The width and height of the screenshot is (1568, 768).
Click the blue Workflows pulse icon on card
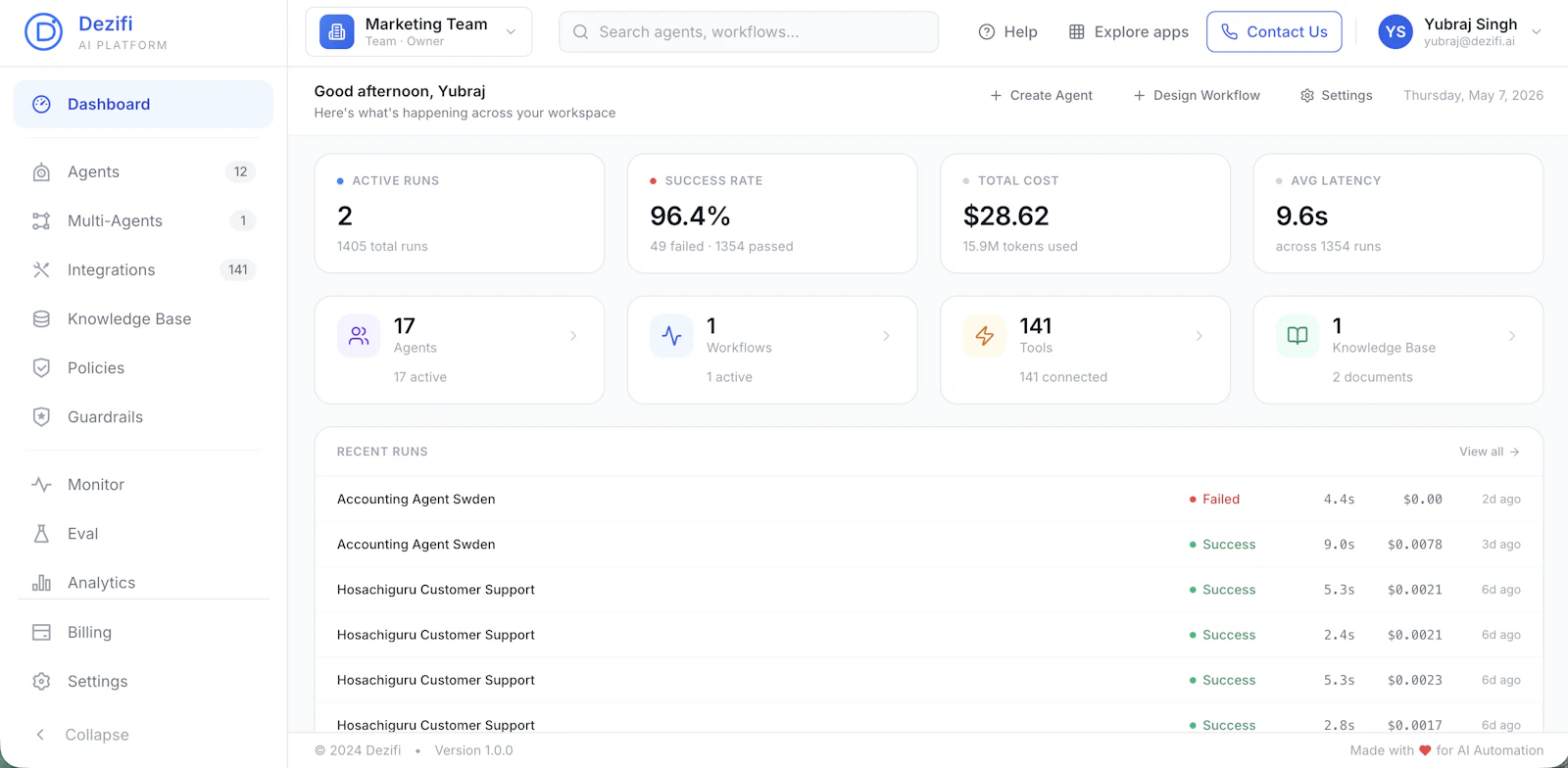point(671,336)
